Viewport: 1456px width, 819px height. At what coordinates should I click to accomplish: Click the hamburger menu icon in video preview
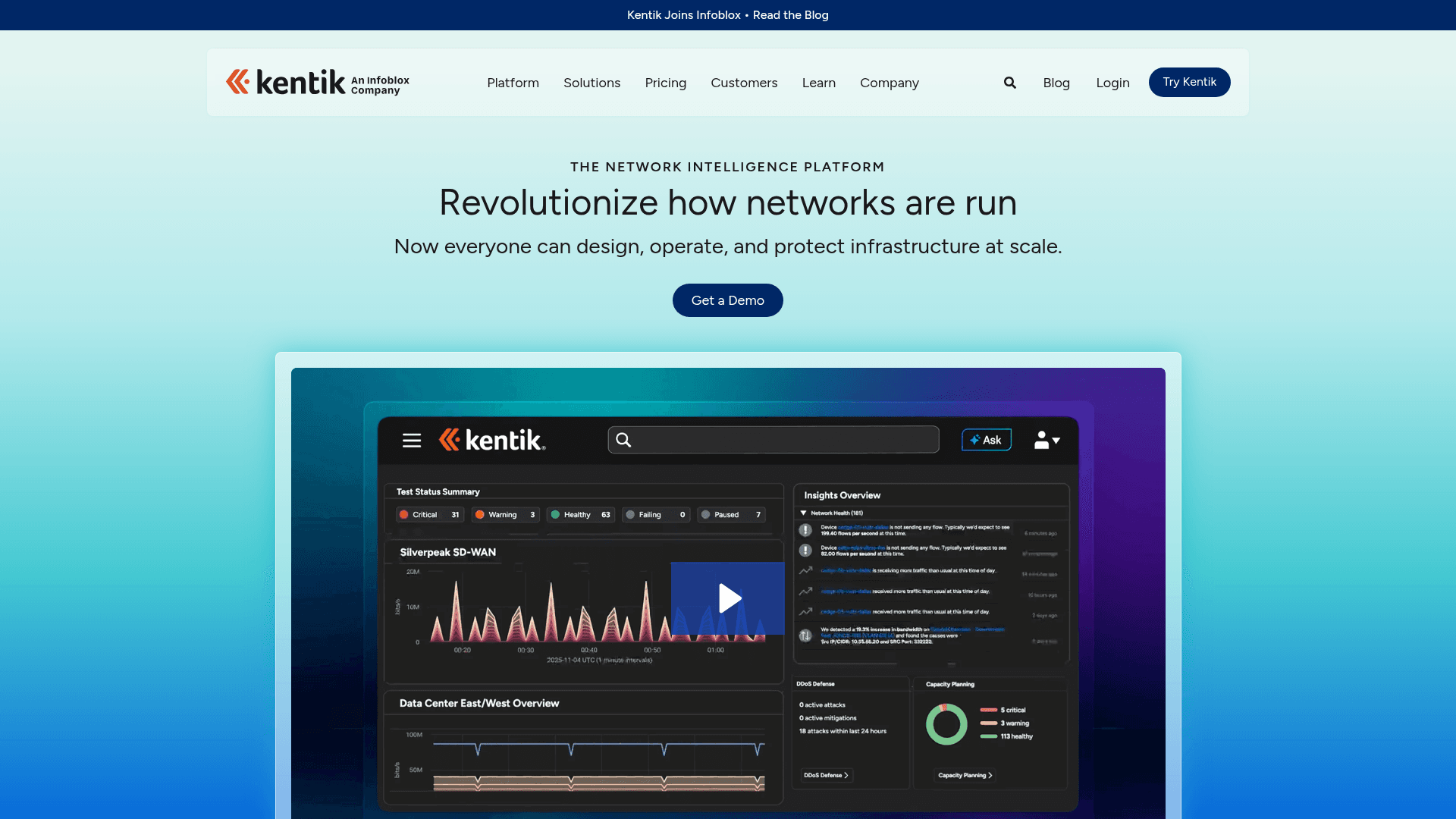(x=411, y=440)
